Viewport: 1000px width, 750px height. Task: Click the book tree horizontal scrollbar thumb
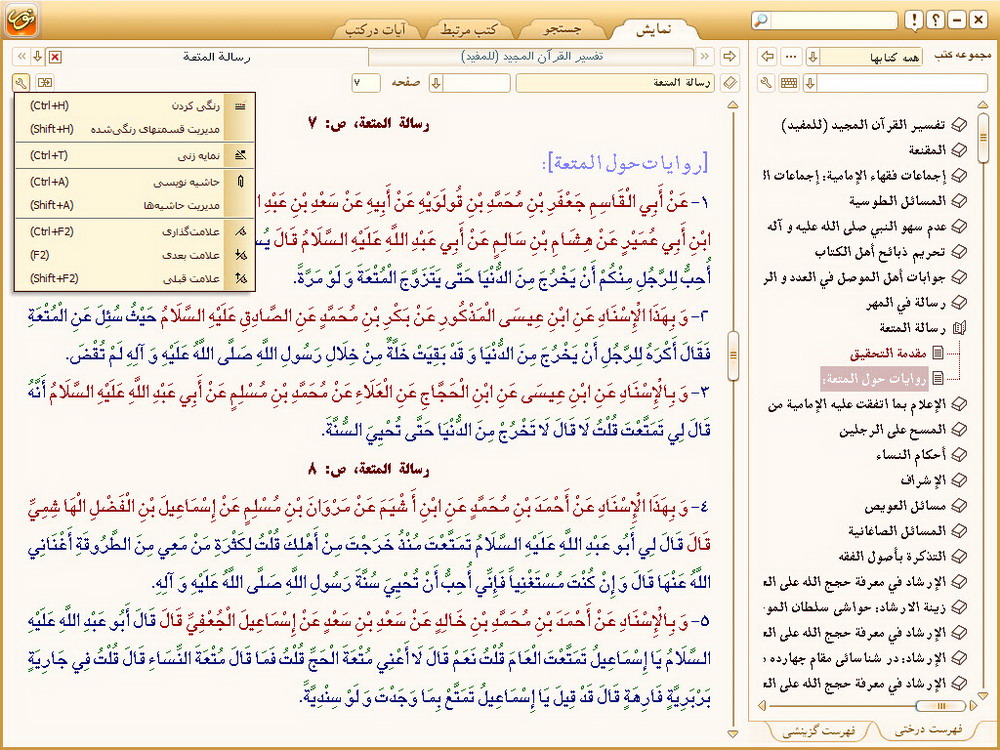tap(940, 705)
